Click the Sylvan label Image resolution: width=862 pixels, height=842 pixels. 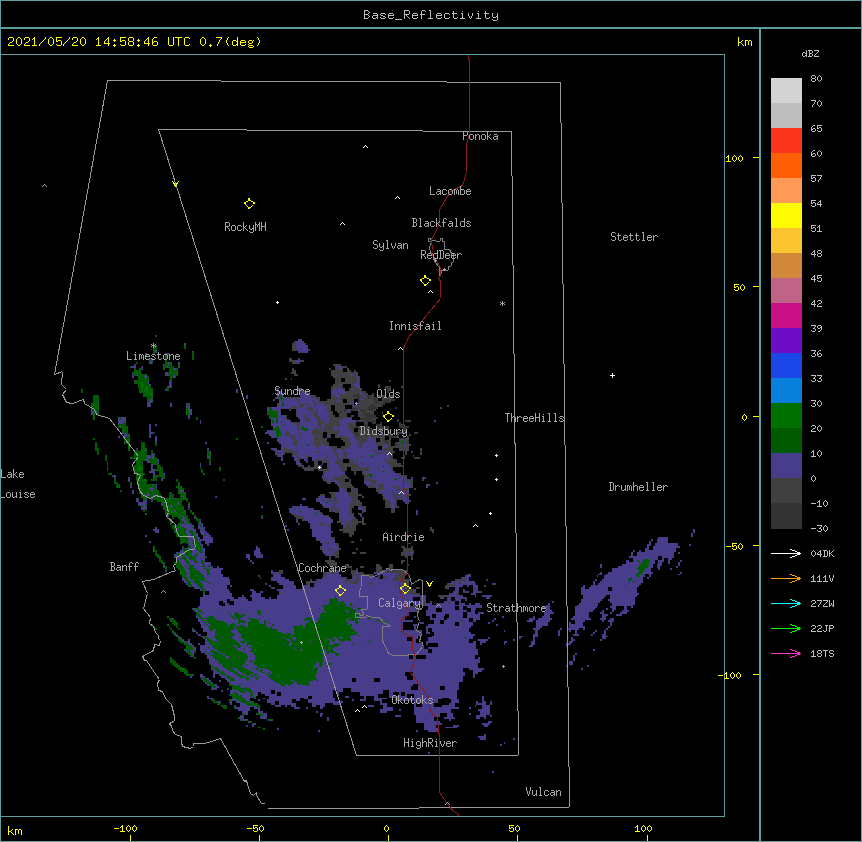pyautogui.click(x=390, y=245)
